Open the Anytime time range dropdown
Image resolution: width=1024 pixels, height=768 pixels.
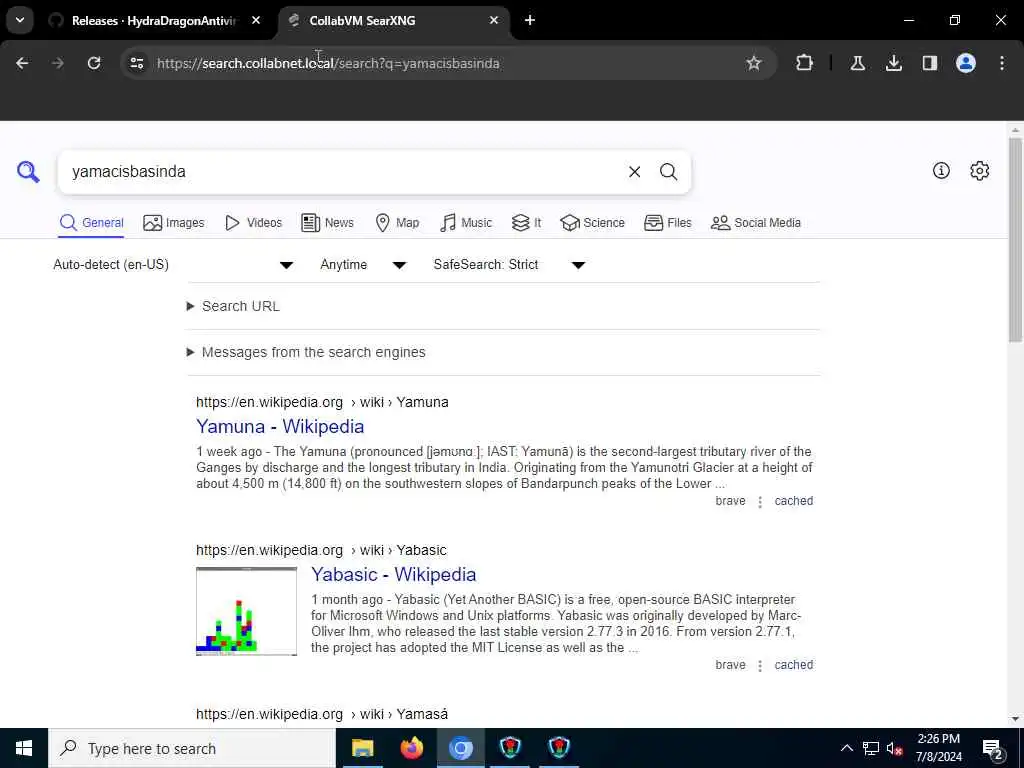[x=363, y=264]
